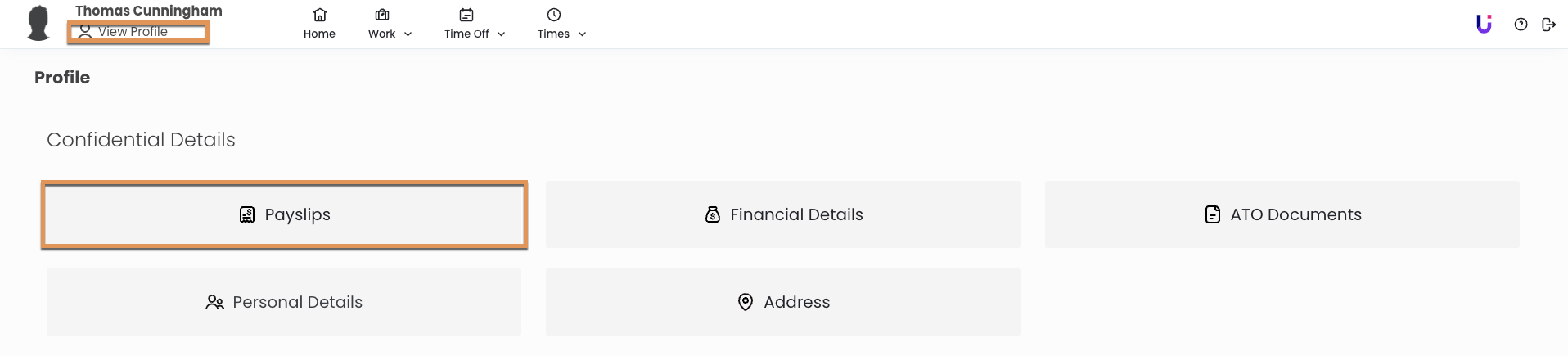Viewport: 1568px width, 356px height.
Task: Expand the Times dropdown chevron
Action: pos(583,34)
